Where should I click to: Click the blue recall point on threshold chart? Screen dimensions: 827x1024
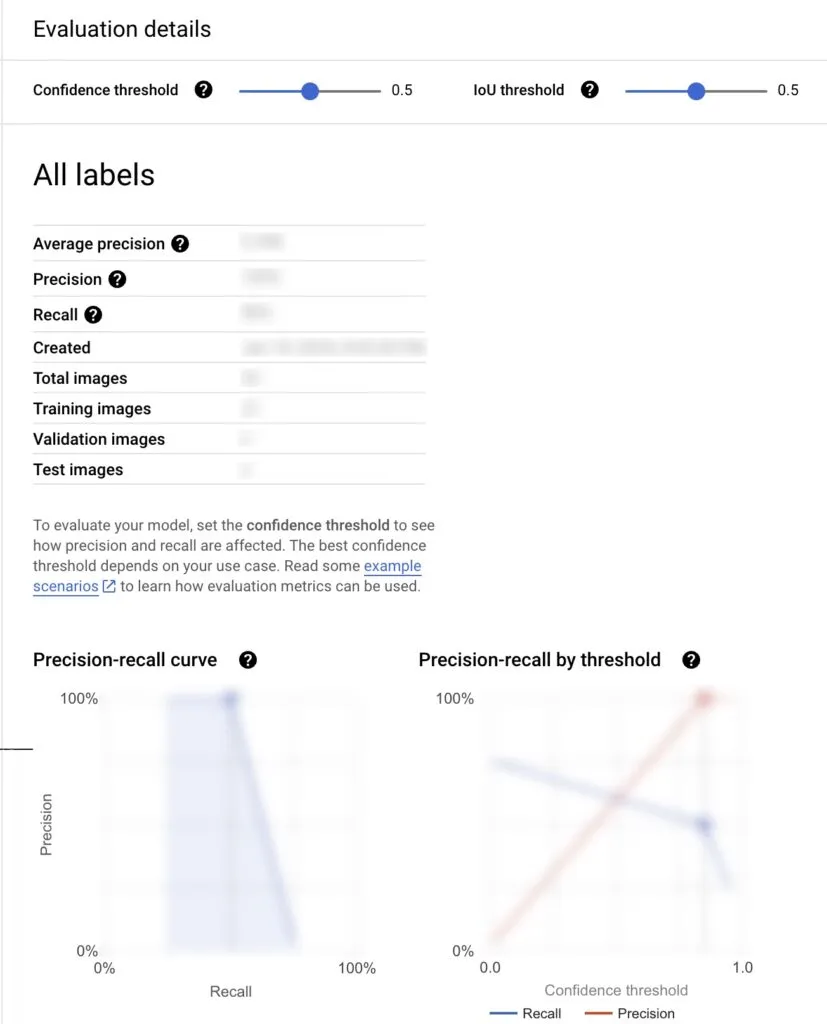click(x=704, y=825)
